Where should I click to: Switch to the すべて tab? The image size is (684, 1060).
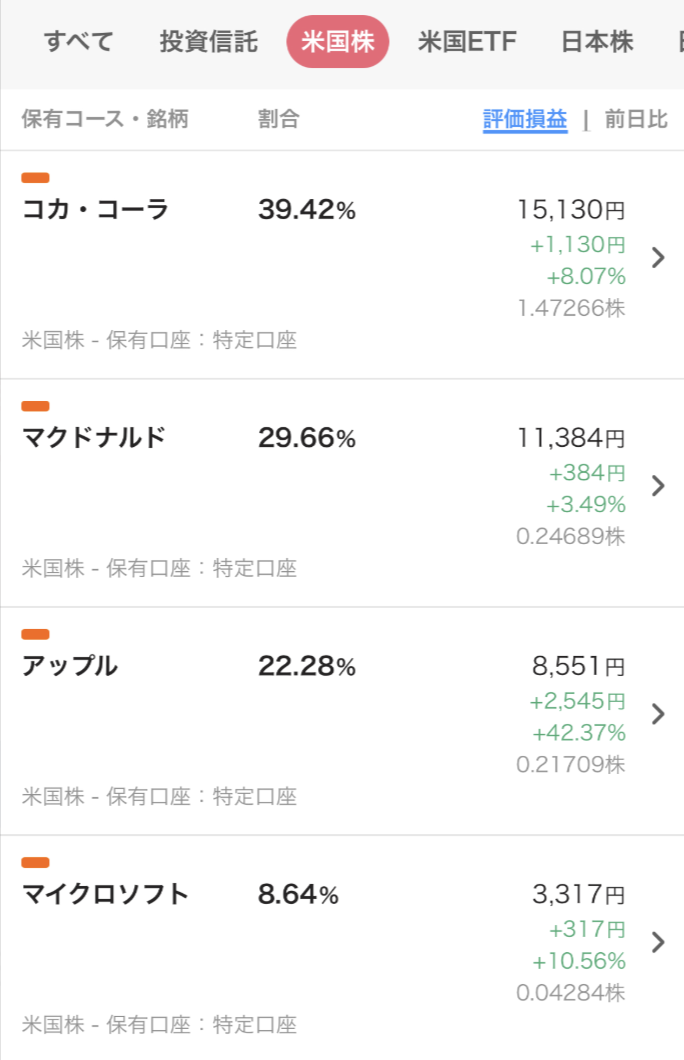click(78, 42)
